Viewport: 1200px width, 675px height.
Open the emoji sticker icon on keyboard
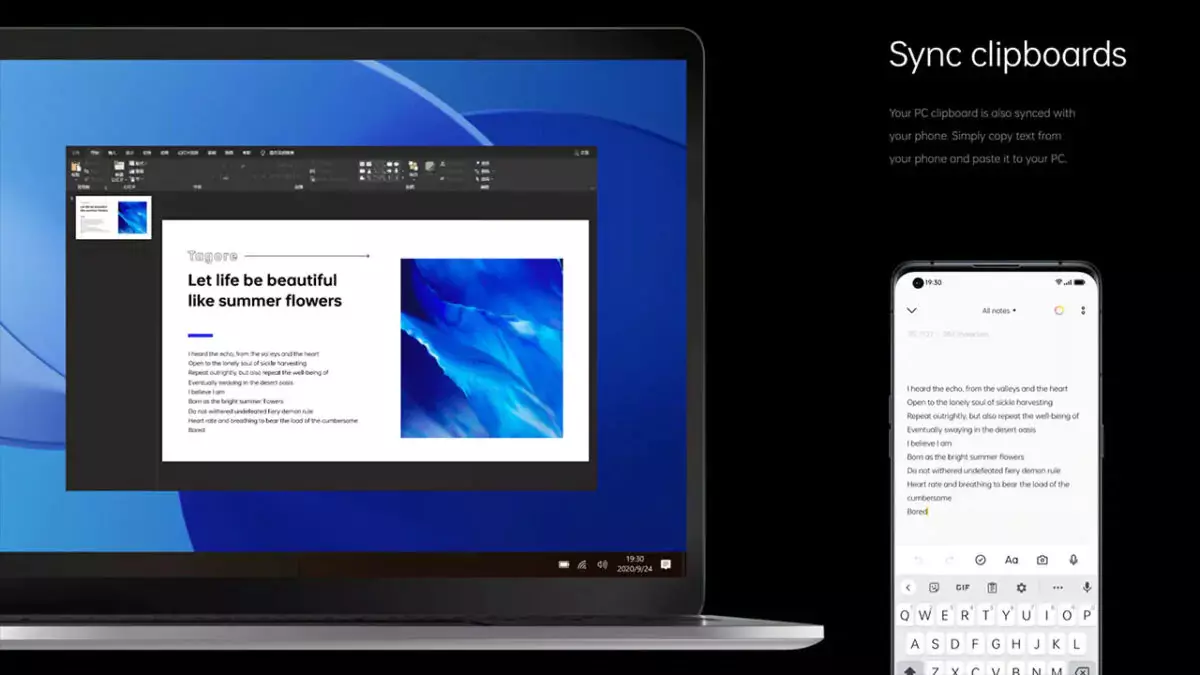(x=934, y=588)
